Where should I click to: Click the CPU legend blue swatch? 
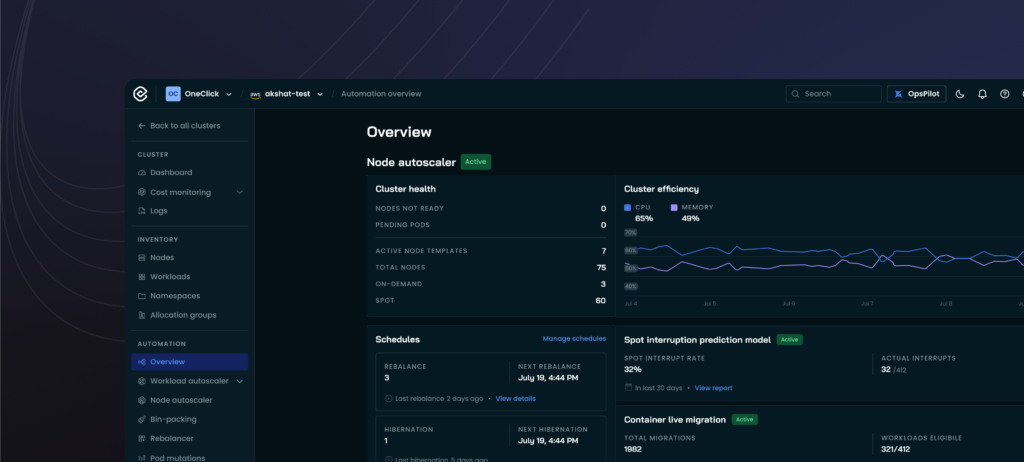628,207
